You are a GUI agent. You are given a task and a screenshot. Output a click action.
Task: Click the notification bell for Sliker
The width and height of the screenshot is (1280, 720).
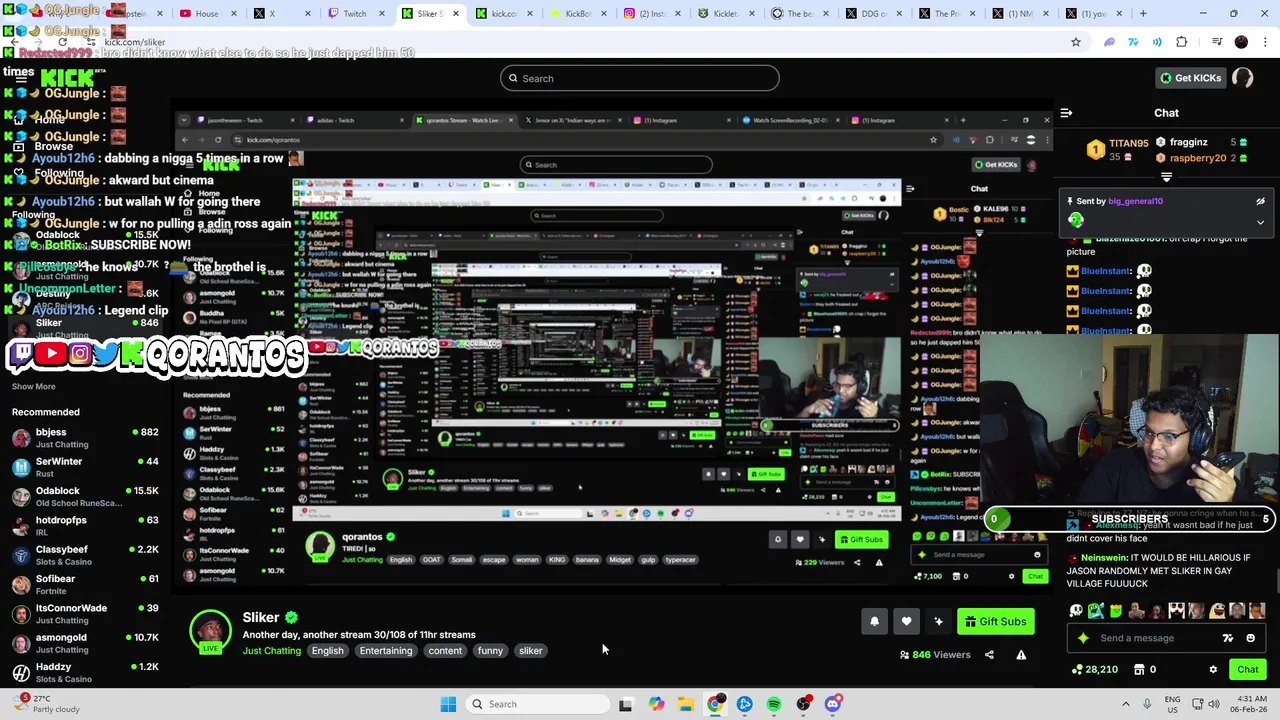(x=874, y=622)
